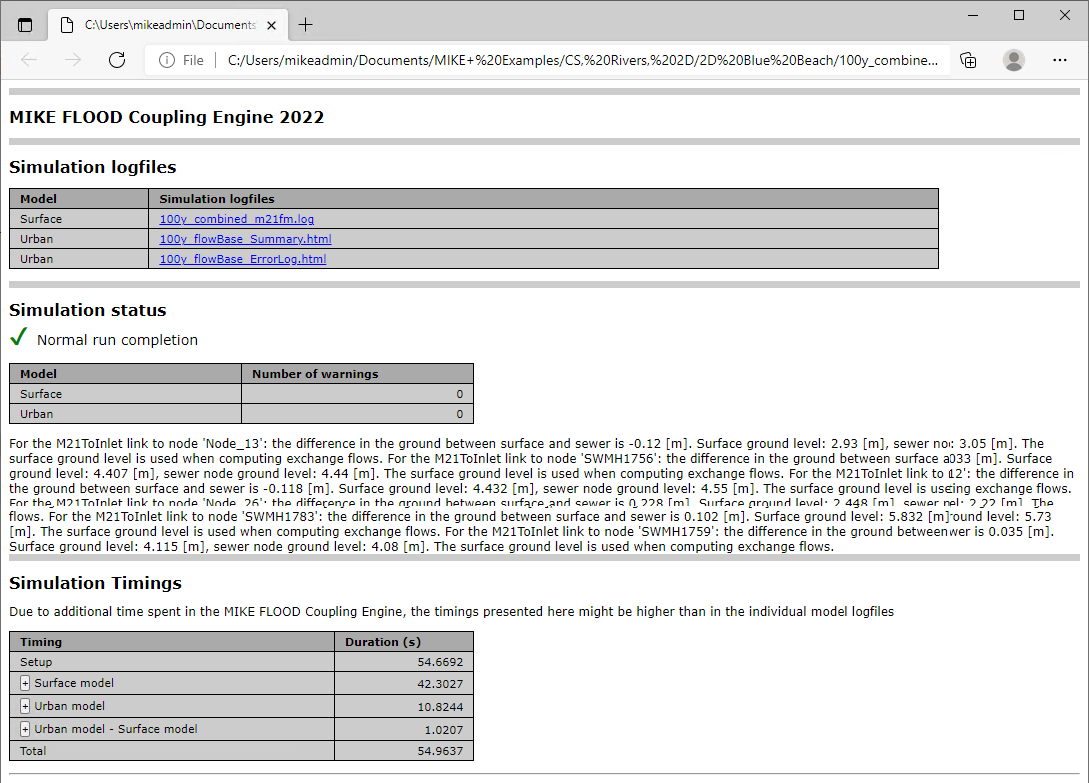Click 'Simulation status' heading
Screen dimensions: 1089x783
coord(88,310)
